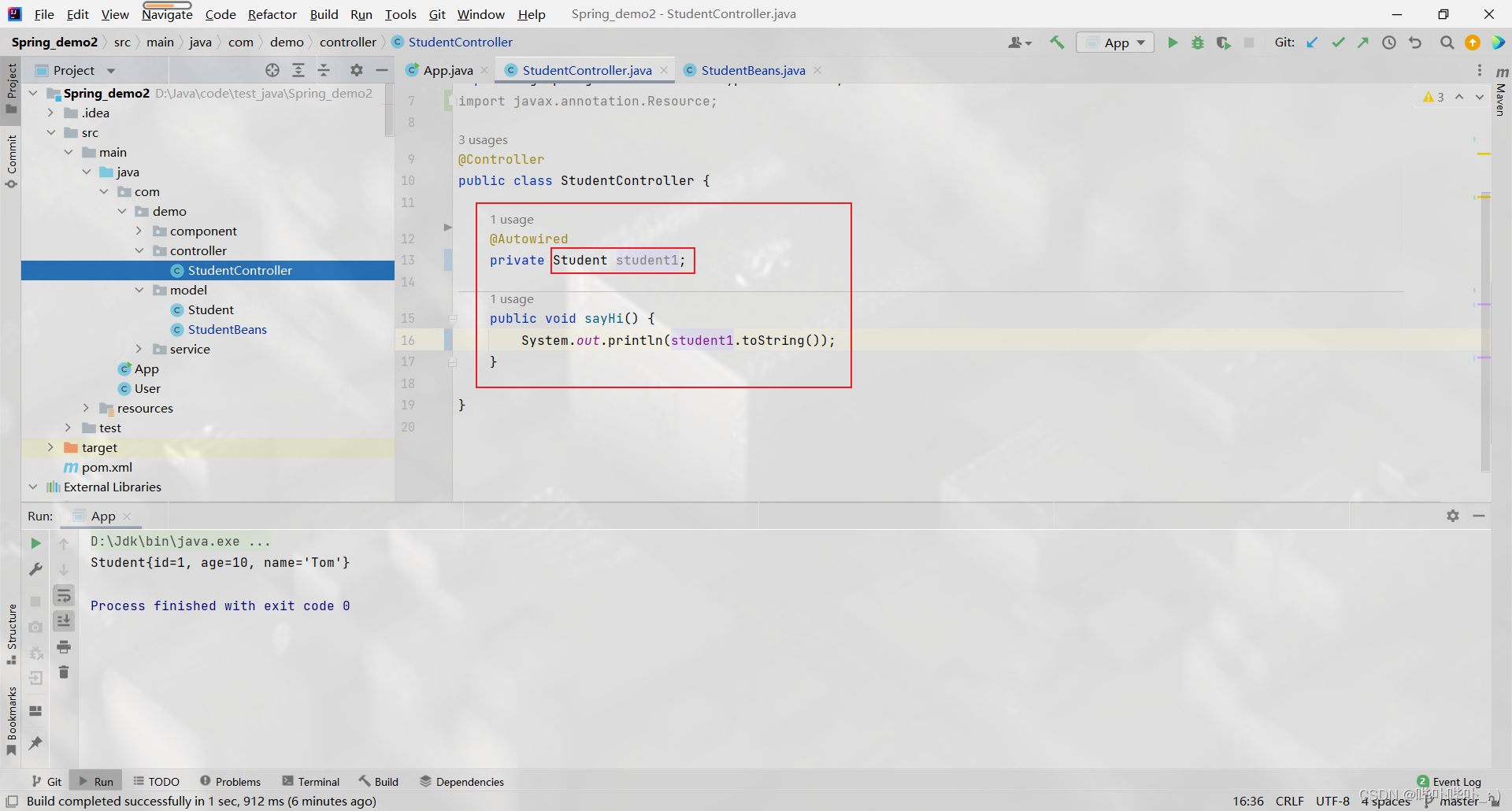1512x811 pixels.
Task: Open the Refactor menu
Action: pos(272,14)
